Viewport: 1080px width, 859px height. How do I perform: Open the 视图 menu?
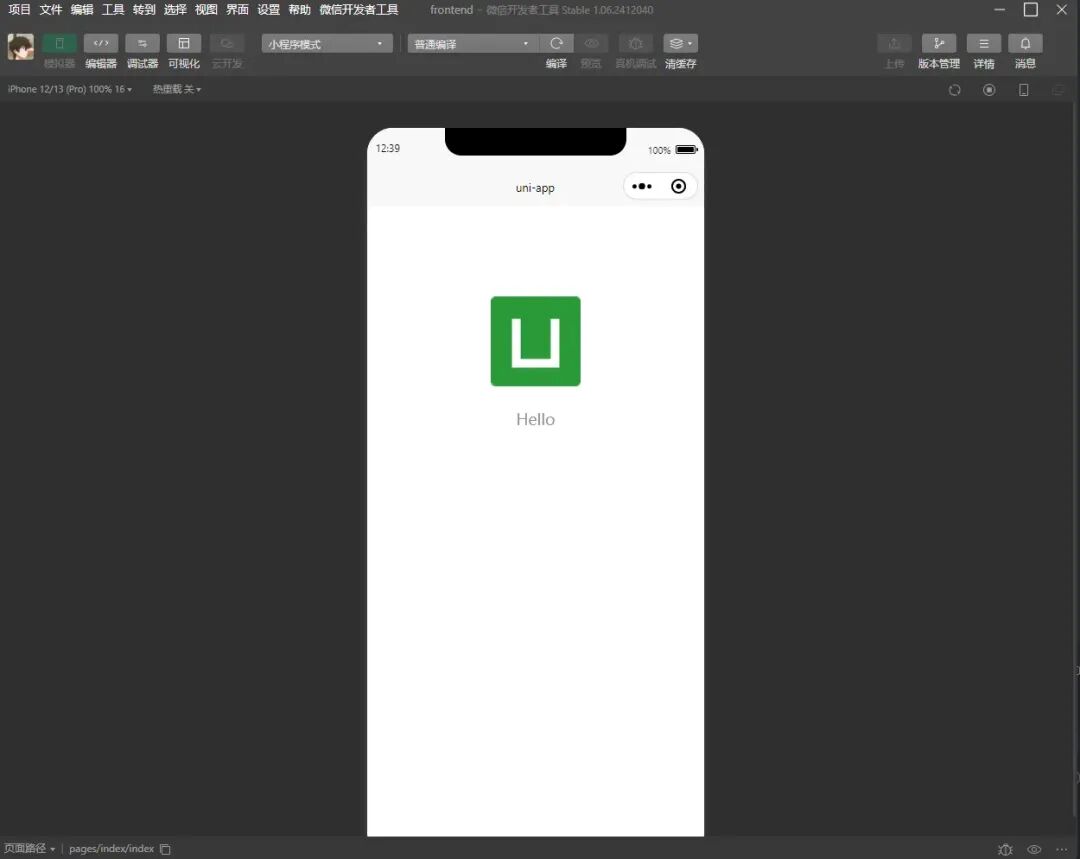point(206,10)
